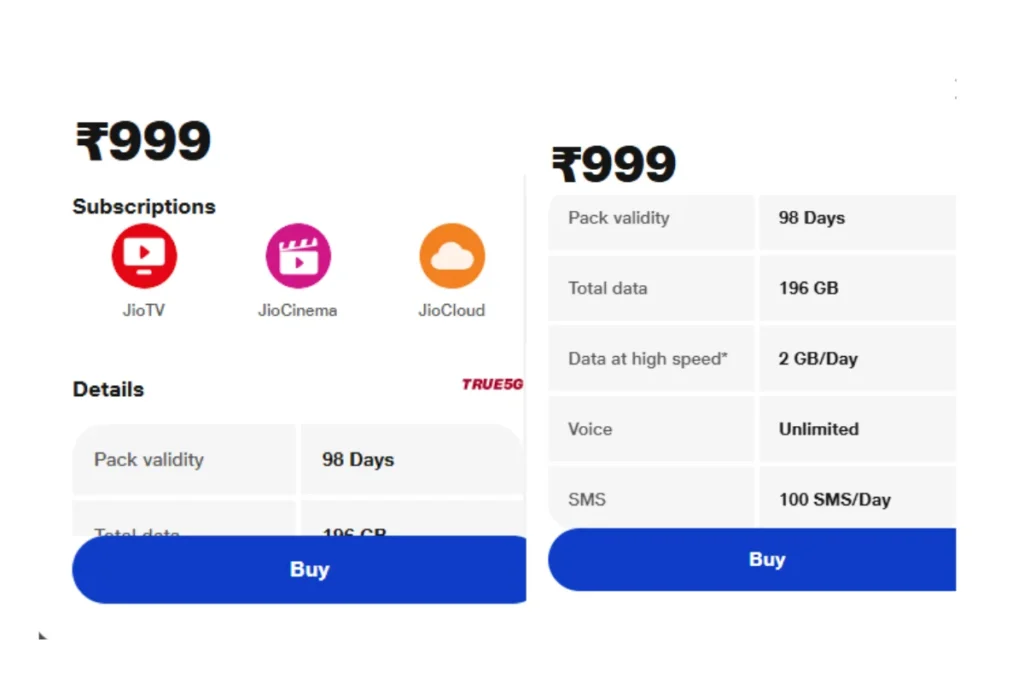Click the 100 SMS/Day value

[x=835, y=500]
